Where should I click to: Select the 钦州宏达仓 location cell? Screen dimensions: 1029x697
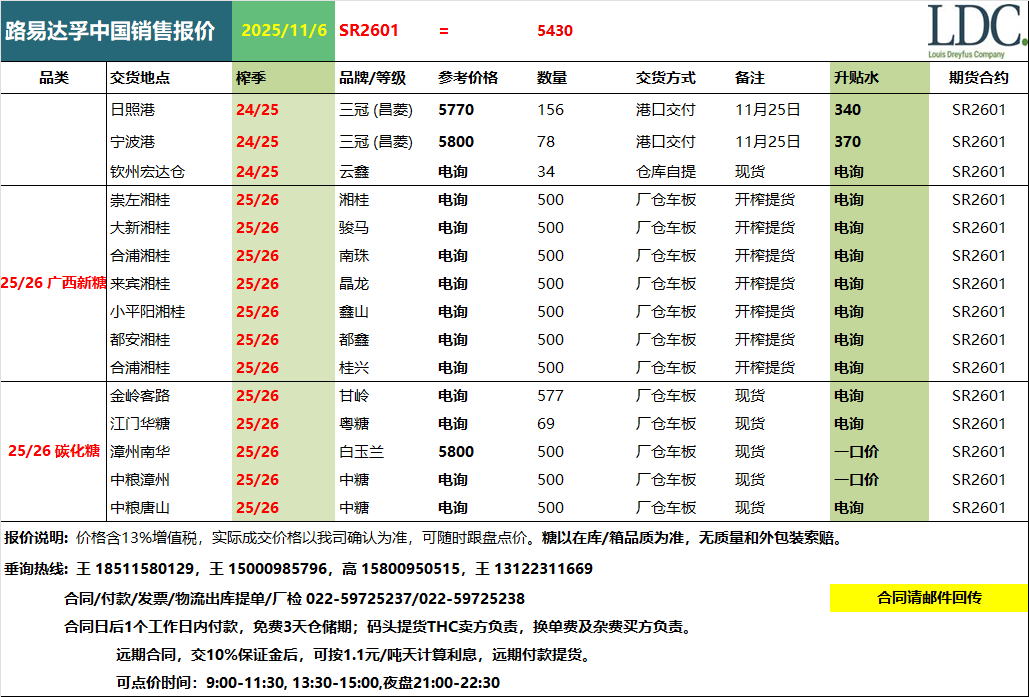[x=147, y=172]
